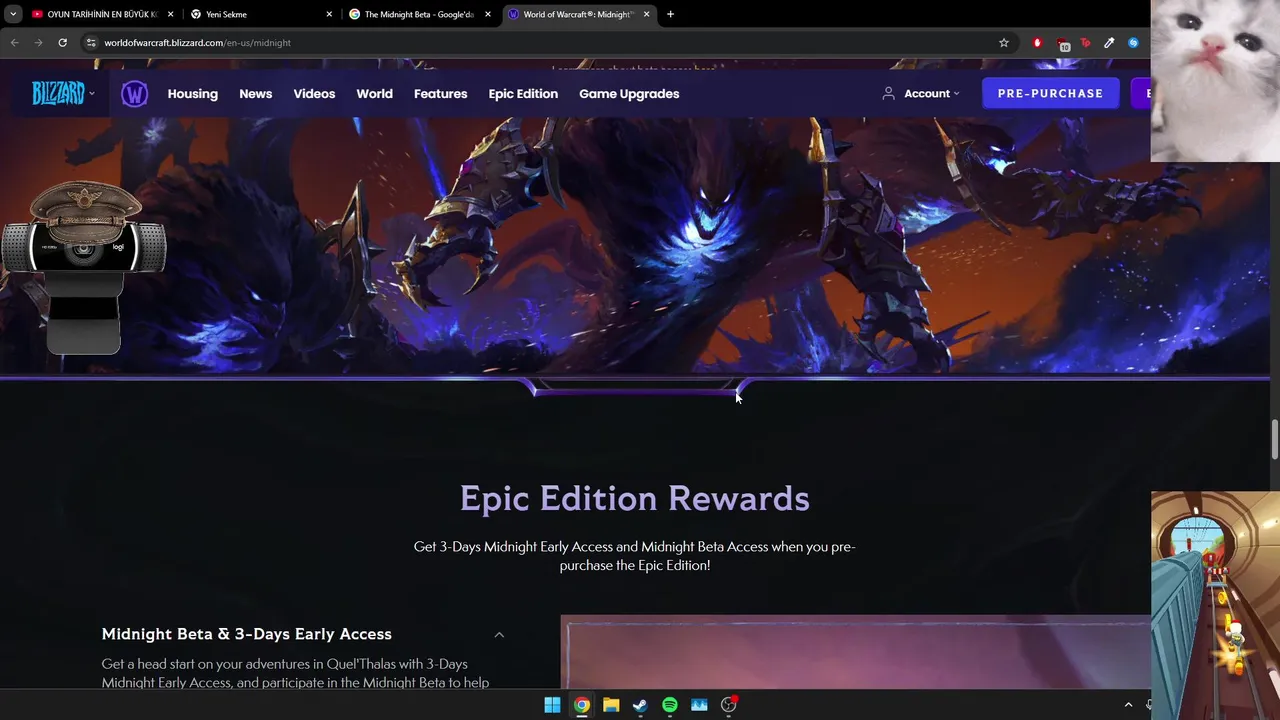Select World in site navigation
Viewport: 1280px width, 720px height.
tap(374, 94)
